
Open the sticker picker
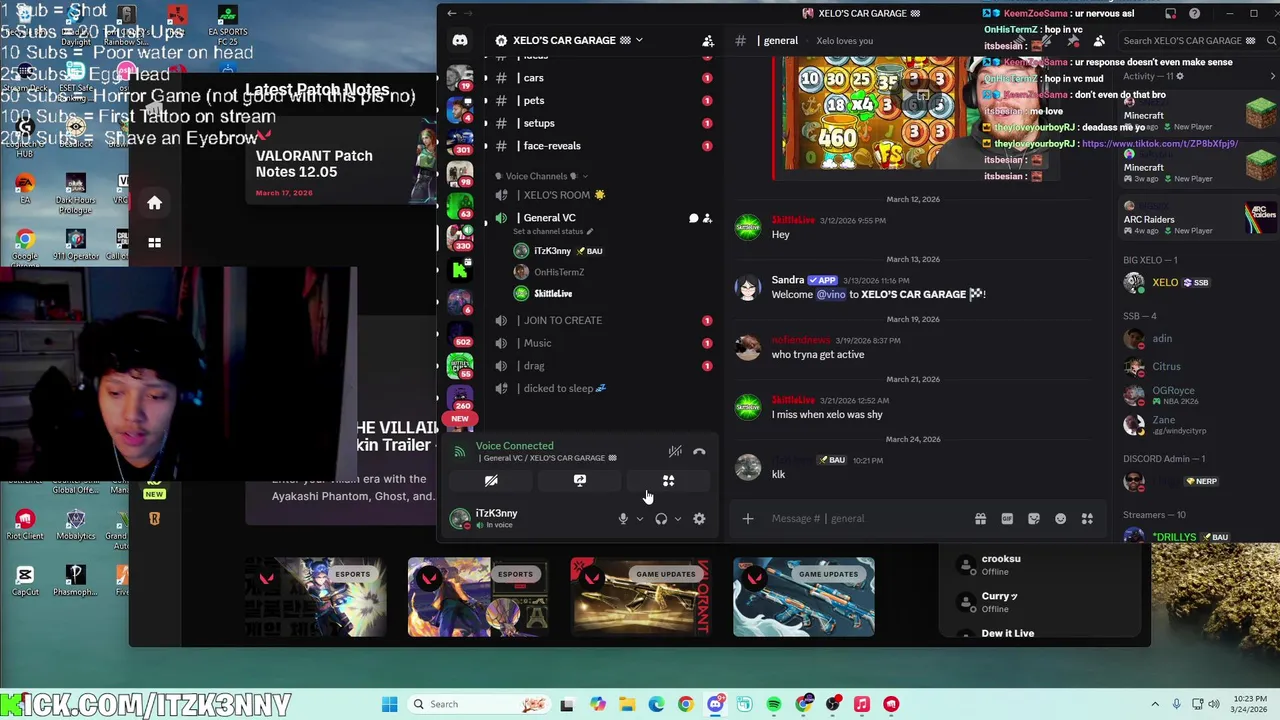[x=1034, y=519]
